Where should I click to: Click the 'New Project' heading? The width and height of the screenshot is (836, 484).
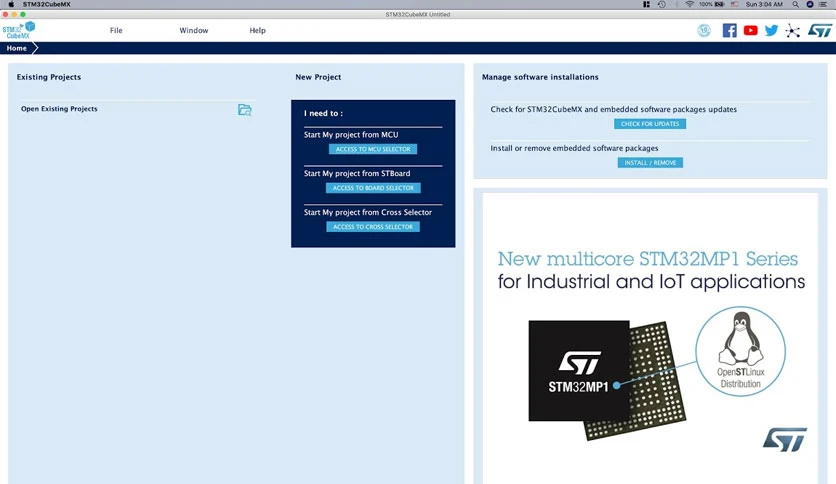(318, 77)
